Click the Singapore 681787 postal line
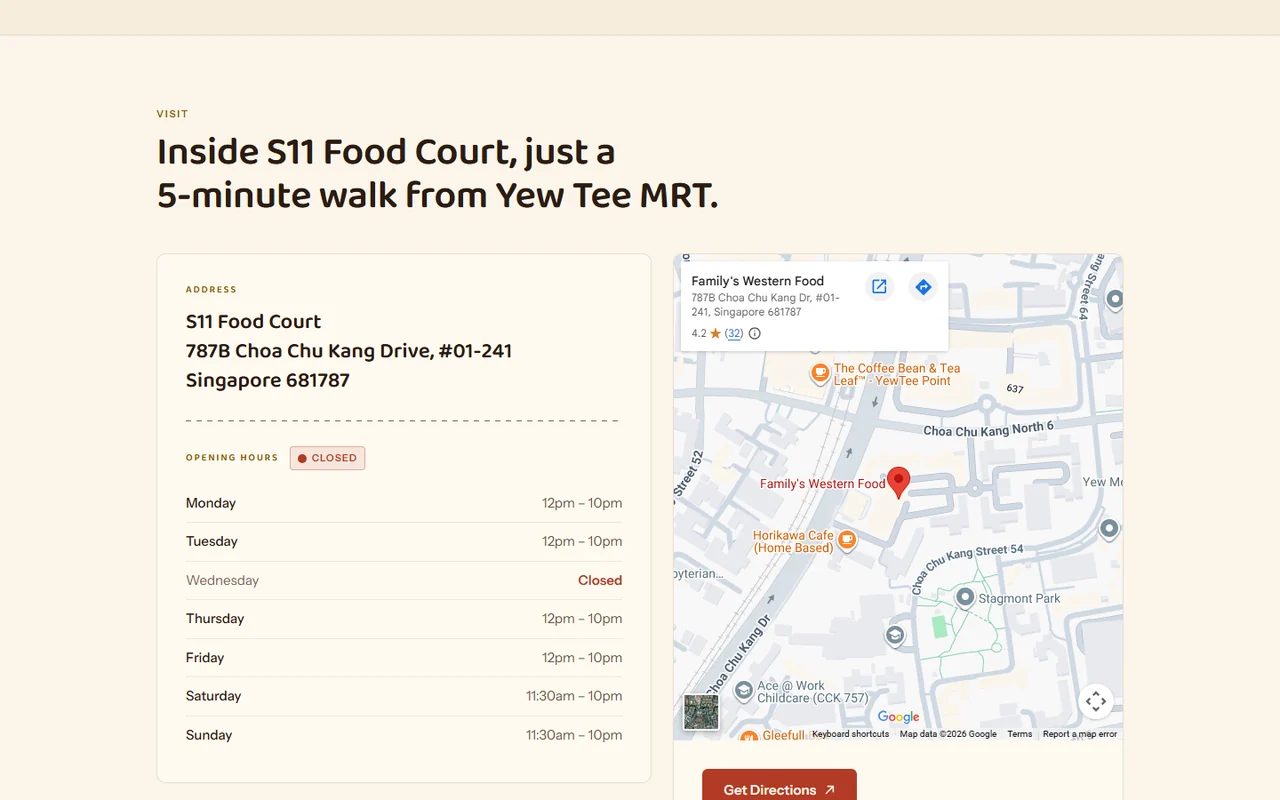Viewport: 1280px width, 800px height. pos(268,380)
